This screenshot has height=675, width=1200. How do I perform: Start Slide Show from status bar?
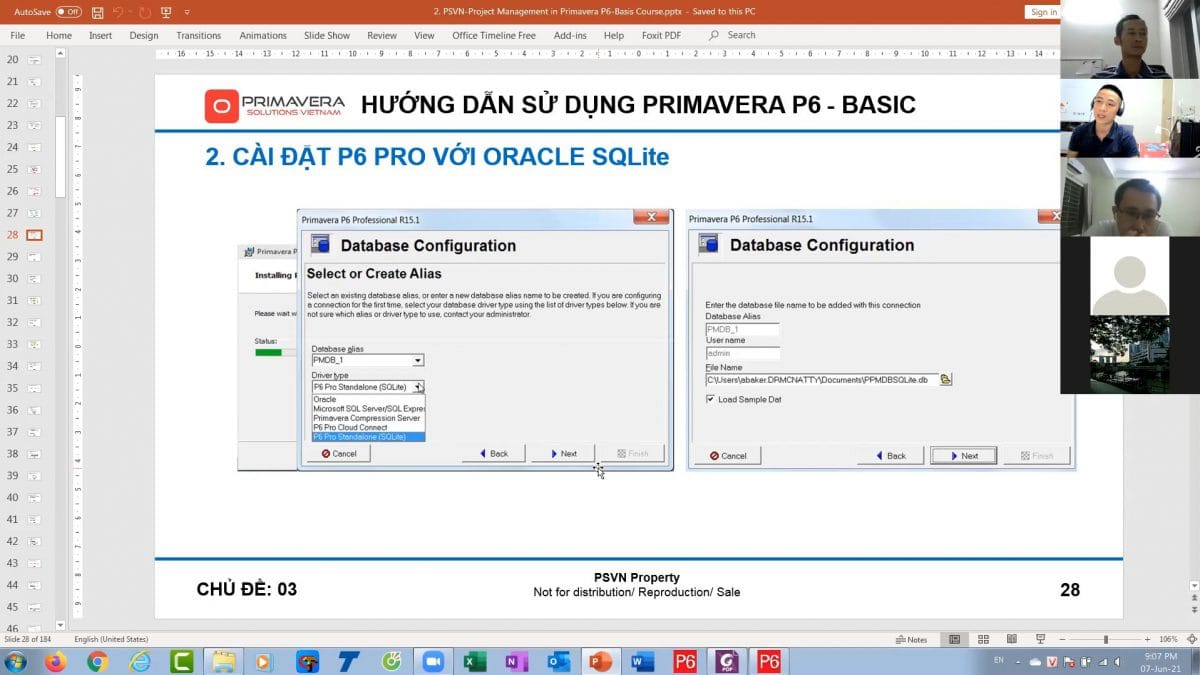point(1041,639)
